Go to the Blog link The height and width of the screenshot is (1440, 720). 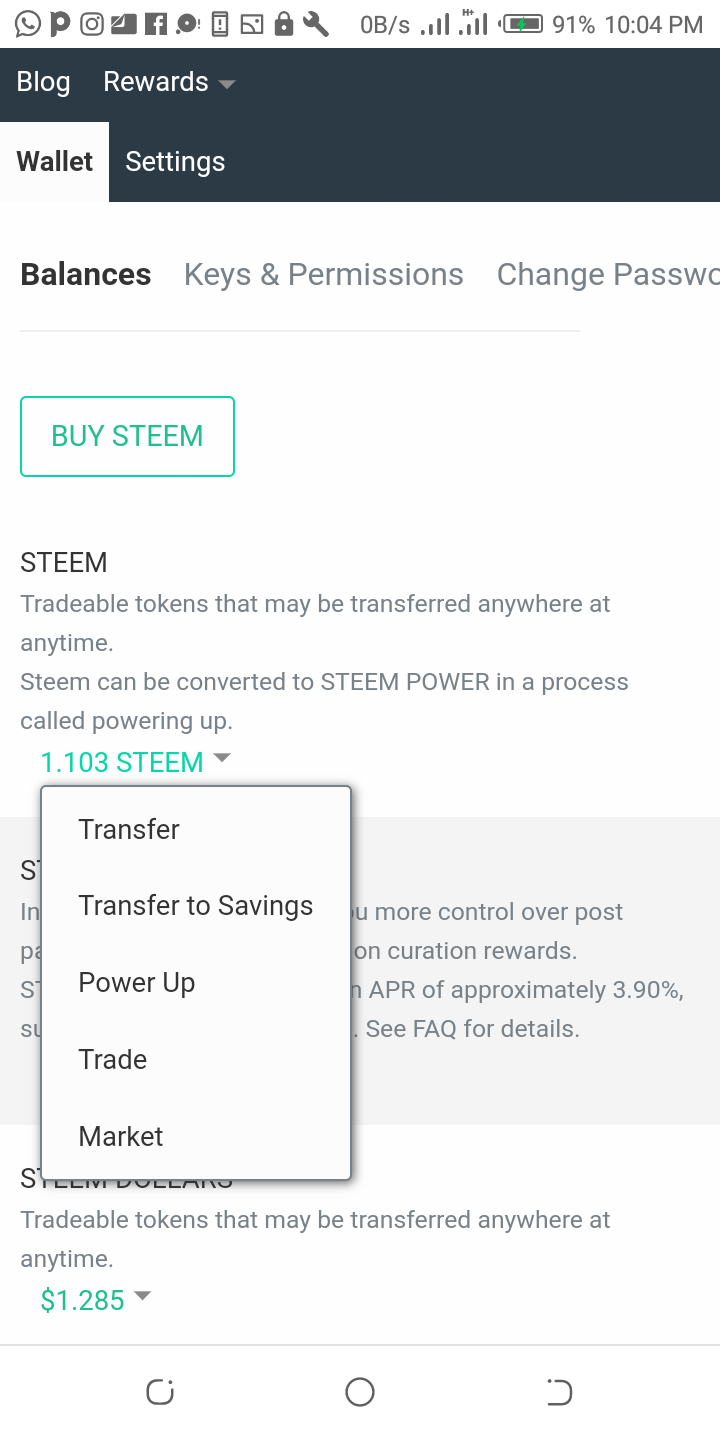[44, 82]
